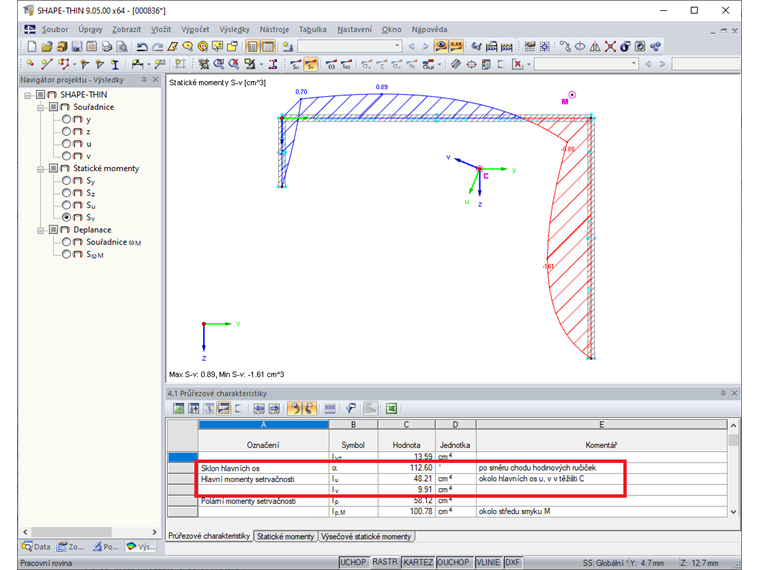This screenshot has width=760, height=570.
Task: Click the node point tool icon
Action: 31,64
